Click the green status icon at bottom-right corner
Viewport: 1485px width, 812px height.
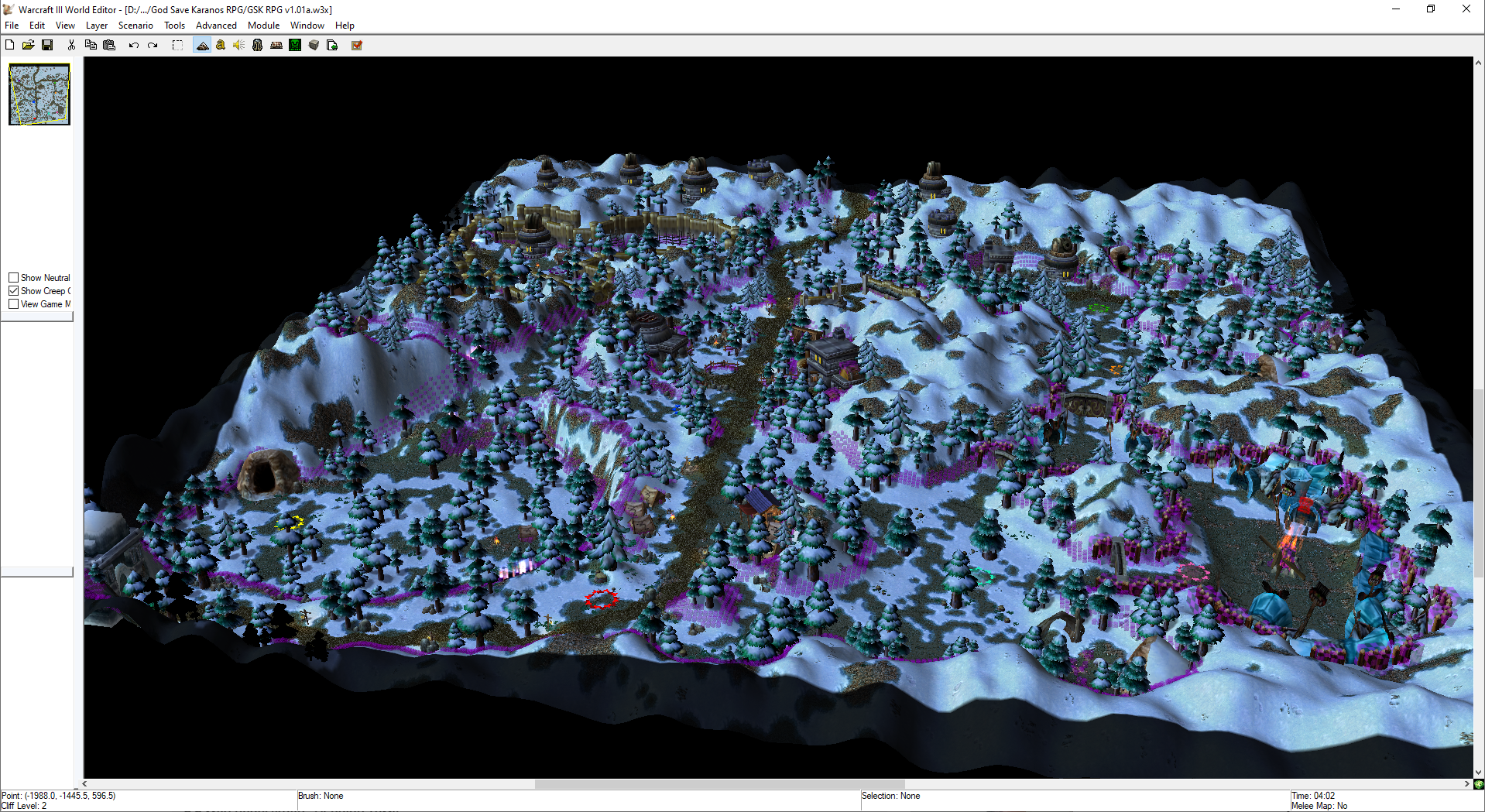1479,784
